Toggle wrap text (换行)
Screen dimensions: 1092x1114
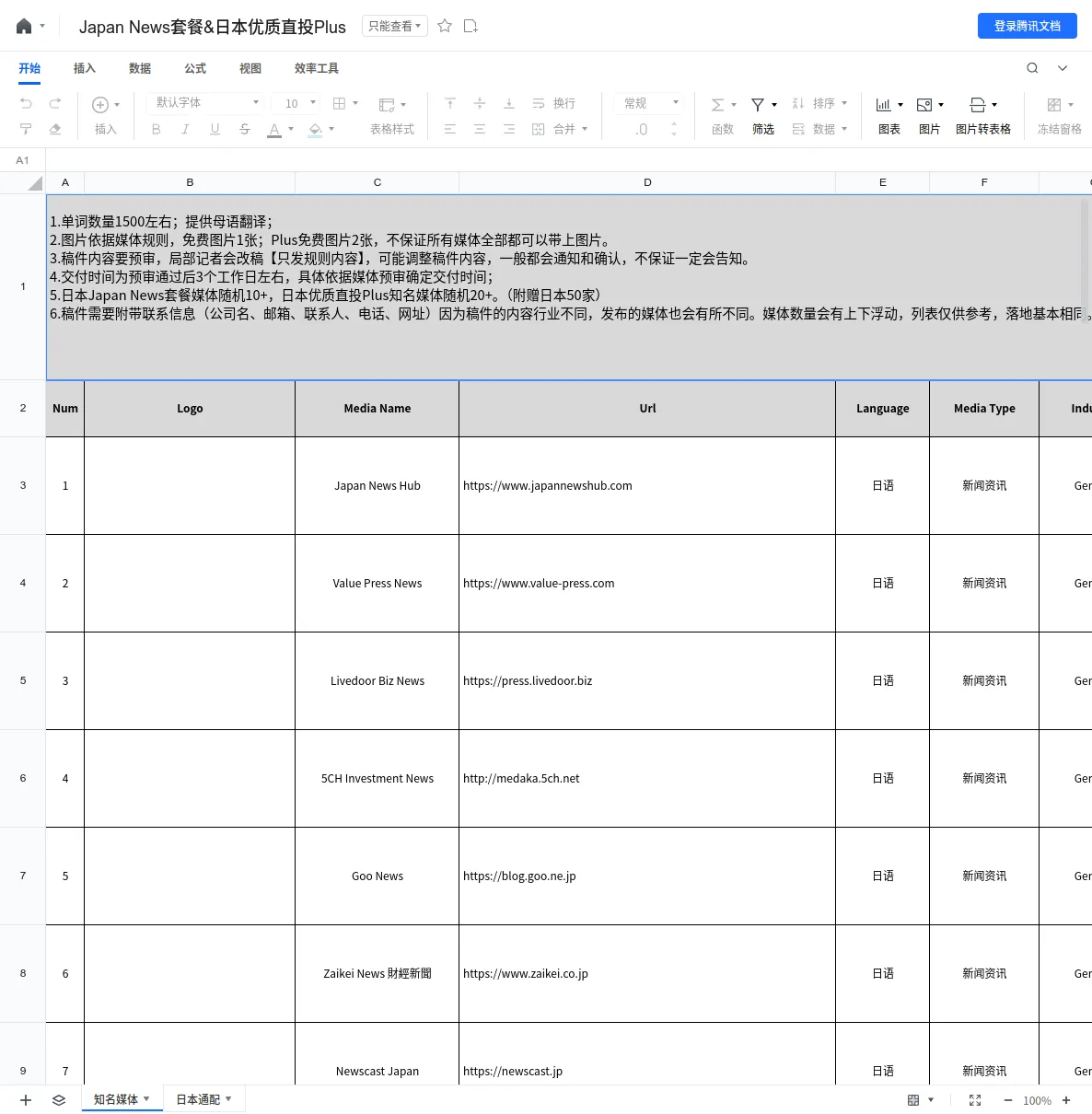tap(553, 103)
